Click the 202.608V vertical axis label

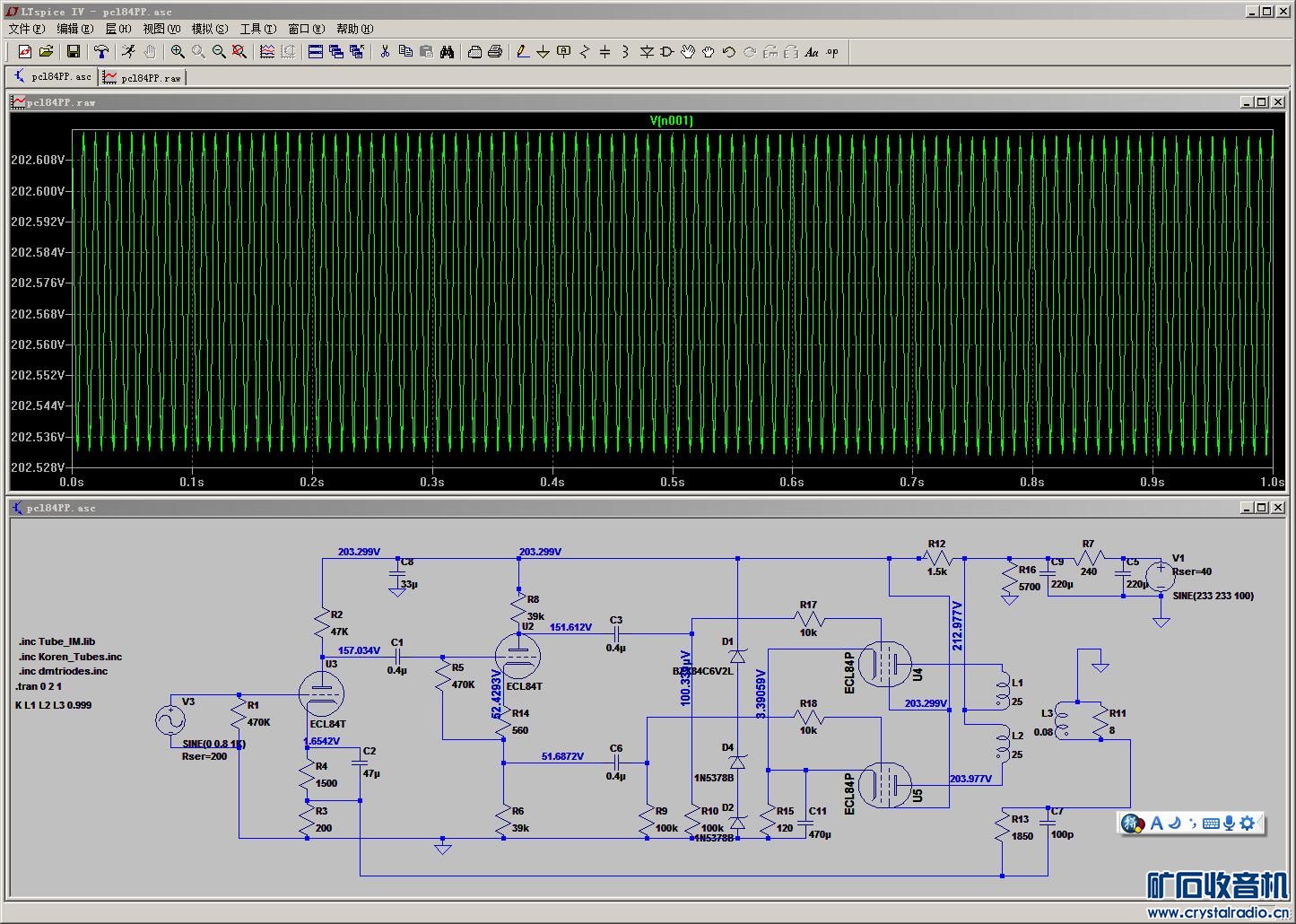(x=38, y=160)
